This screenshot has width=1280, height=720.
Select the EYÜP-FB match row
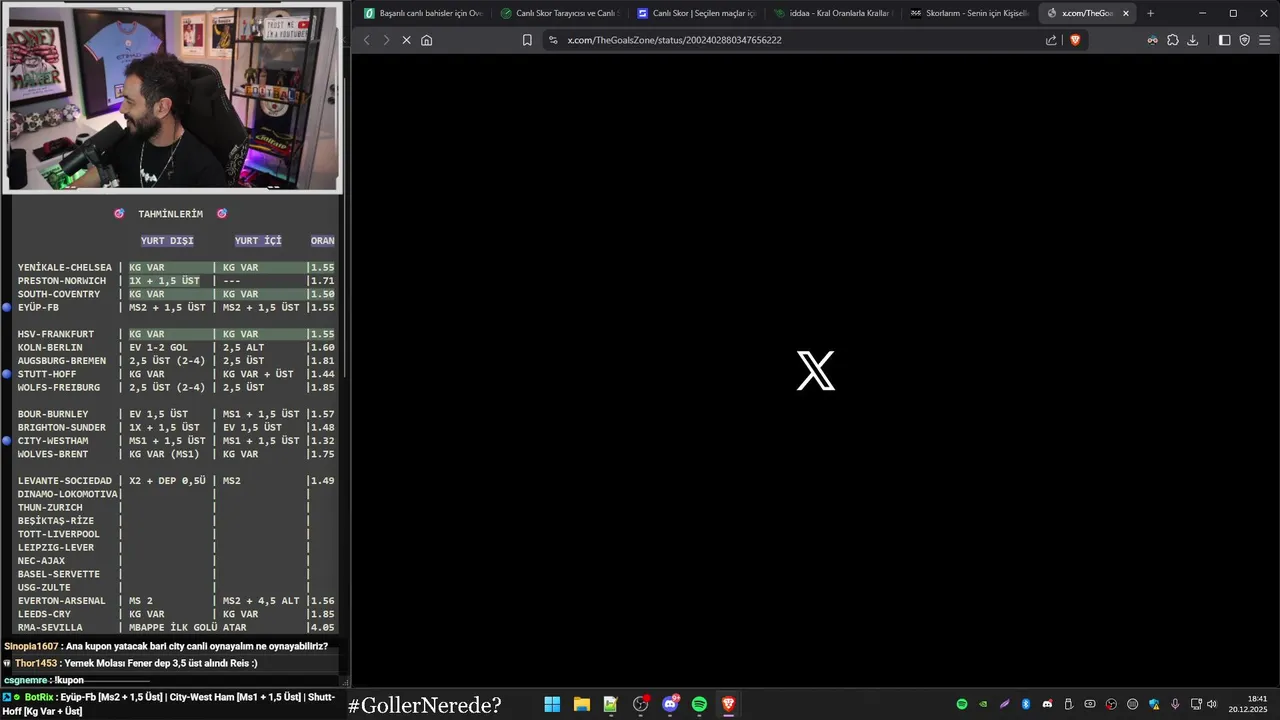[176, 308]
